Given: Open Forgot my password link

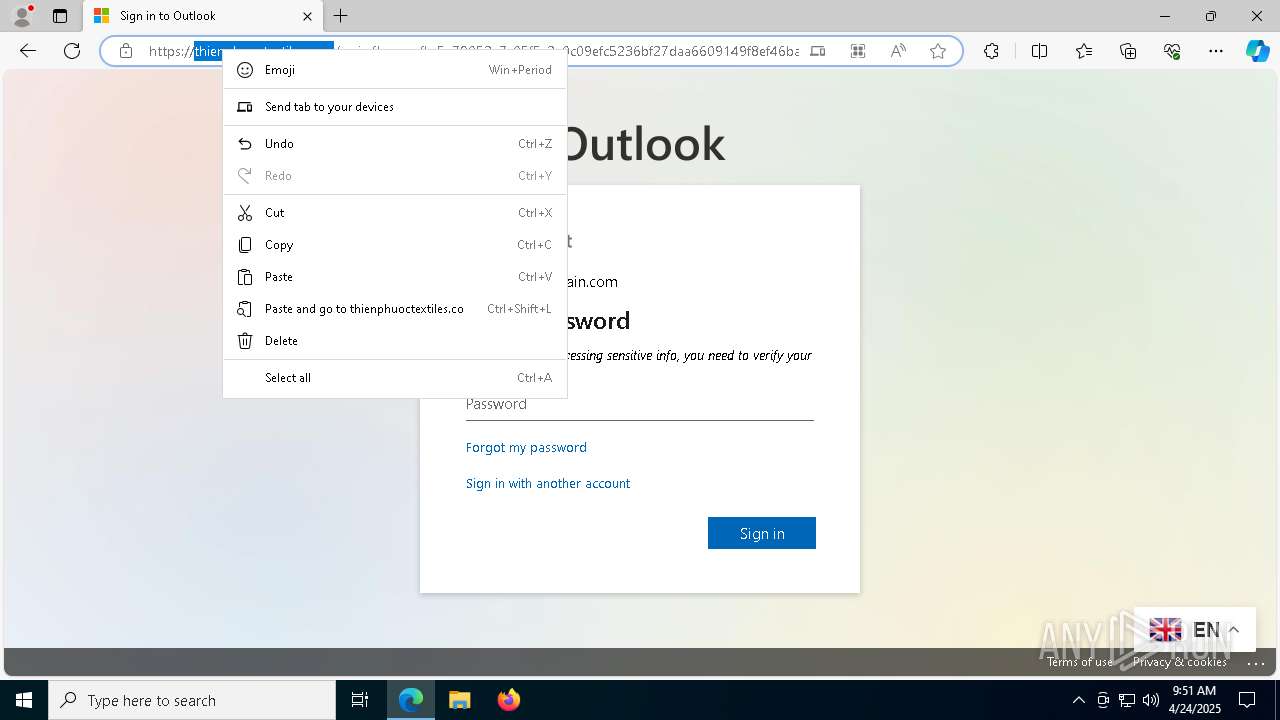Looking at the screenshot, I should point(526,447).
